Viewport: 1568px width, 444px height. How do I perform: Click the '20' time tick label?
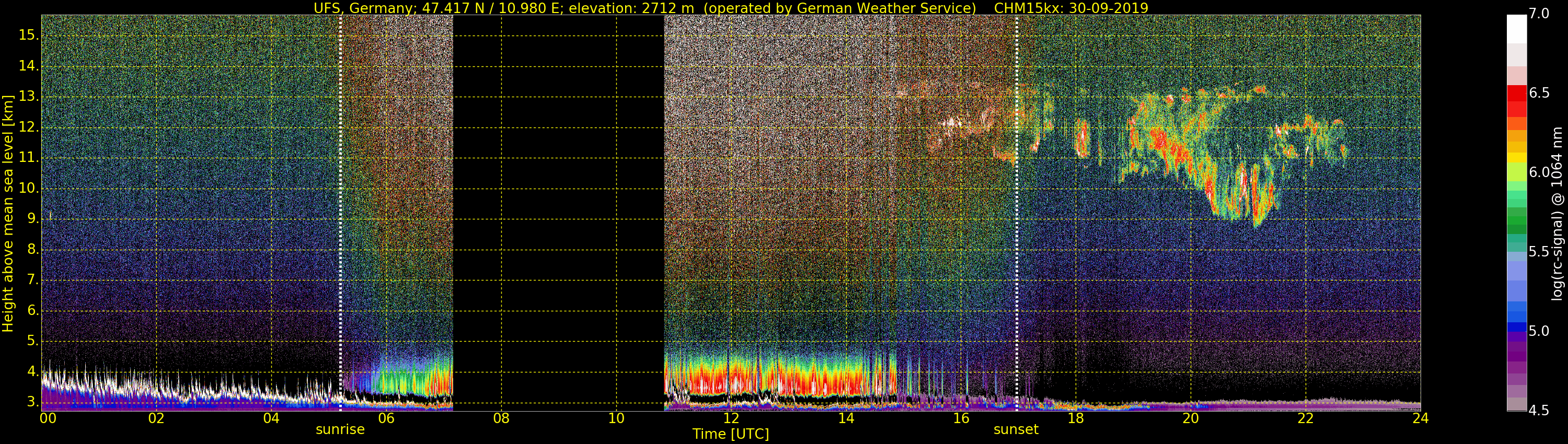1191,418
